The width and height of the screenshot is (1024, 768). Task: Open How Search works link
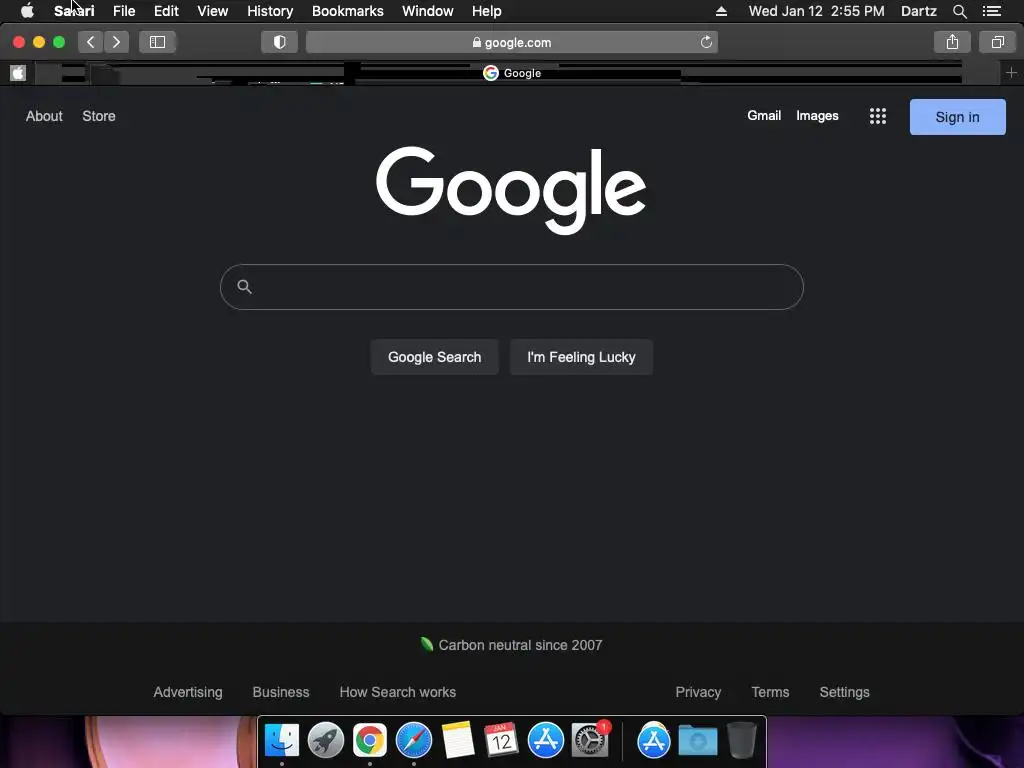click(398, 692)
